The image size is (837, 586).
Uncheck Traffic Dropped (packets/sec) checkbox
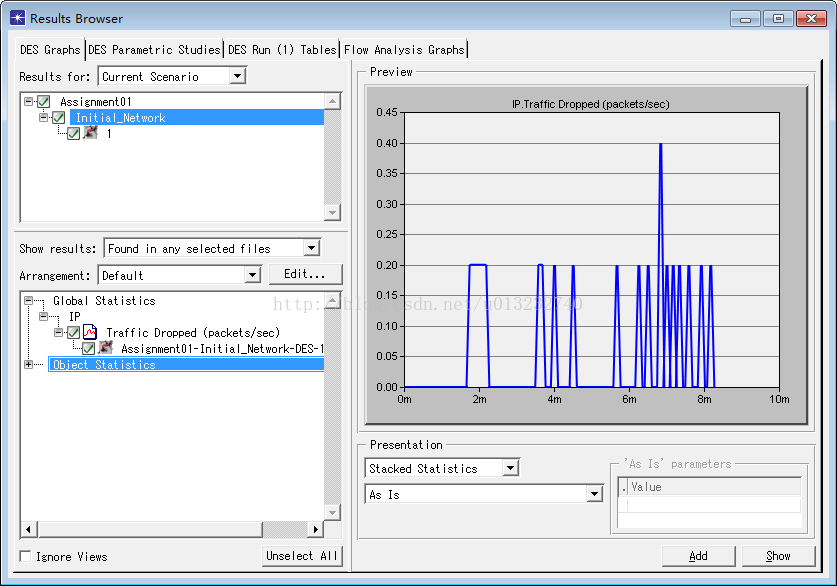74,332
